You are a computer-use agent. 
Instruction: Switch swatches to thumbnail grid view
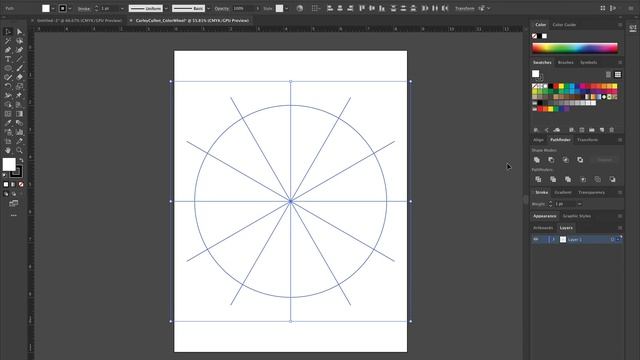618,74
